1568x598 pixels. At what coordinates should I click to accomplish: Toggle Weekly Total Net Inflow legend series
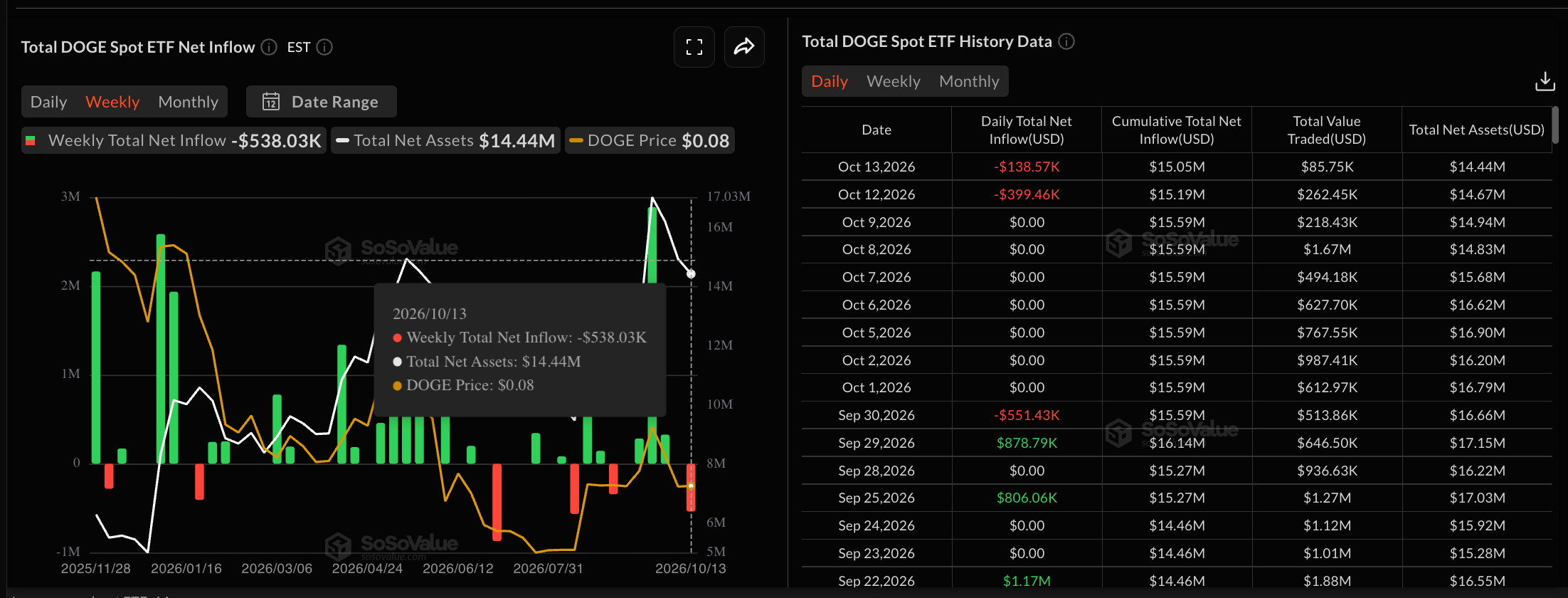pos(173,141)
